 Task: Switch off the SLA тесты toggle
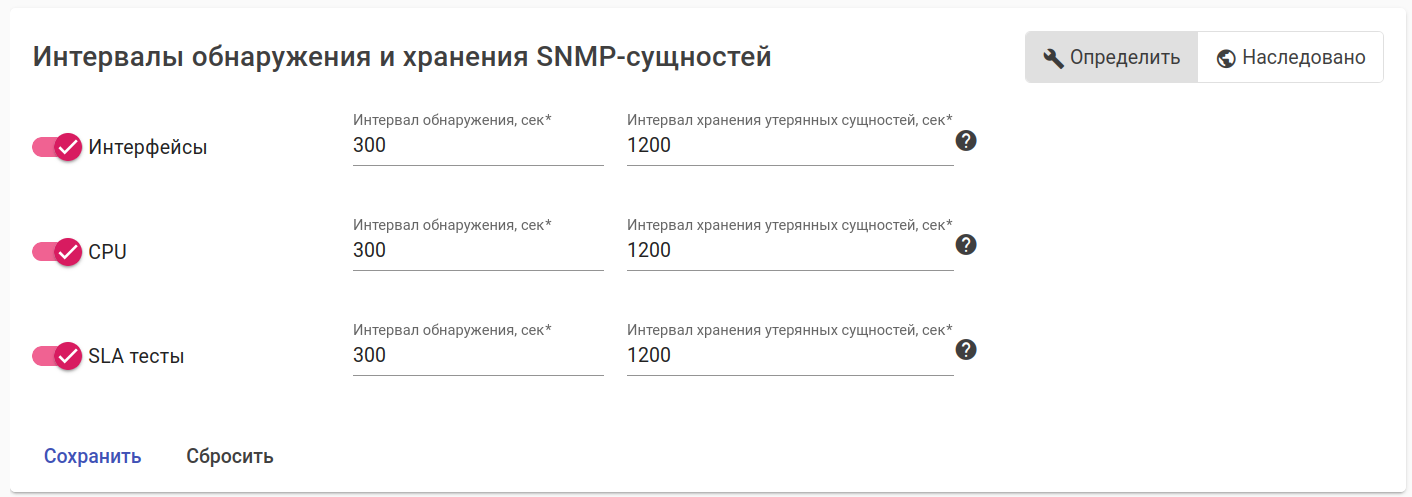(x=56, y=356)
